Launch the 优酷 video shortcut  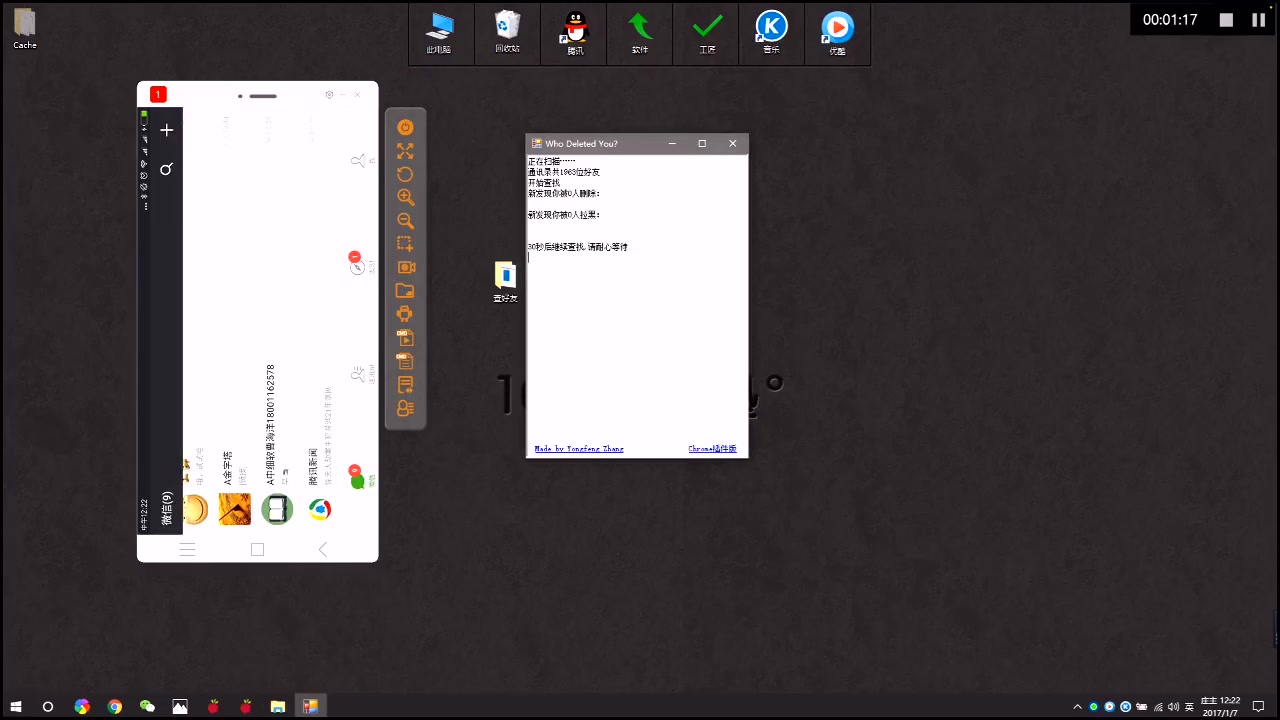pos(837,33)
